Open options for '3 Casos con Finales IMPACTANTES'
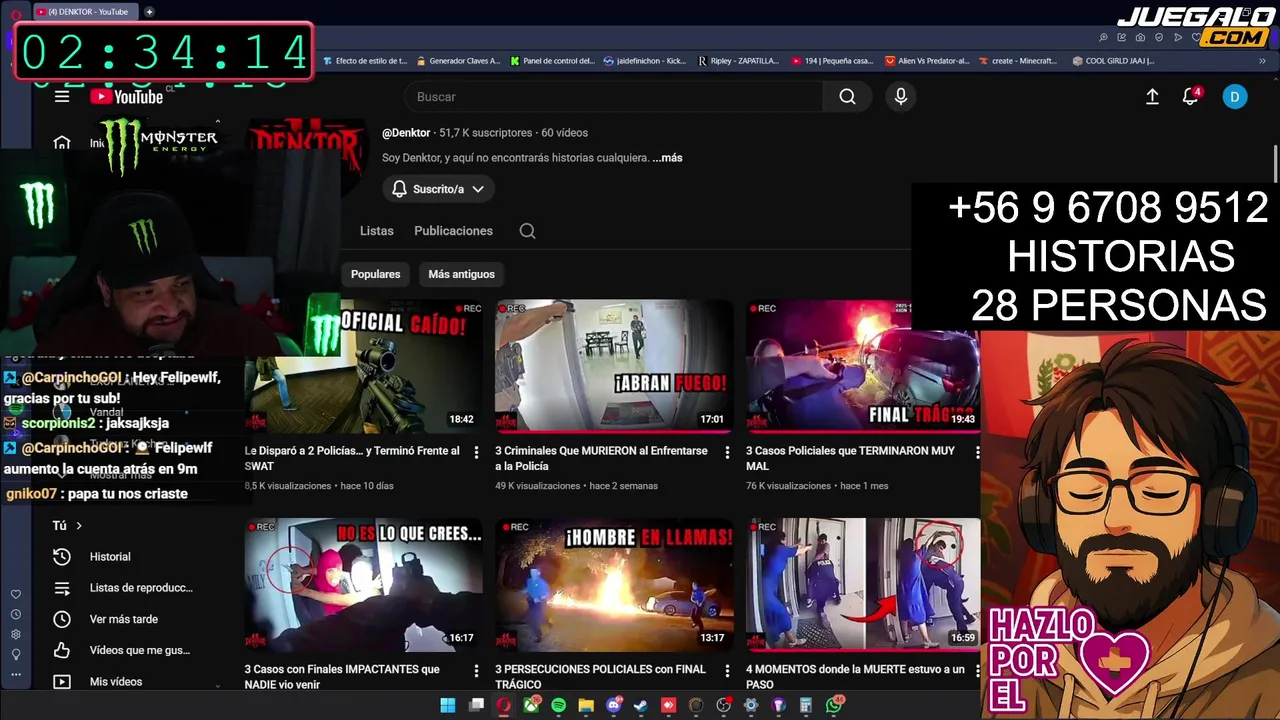 coord(476,671)
